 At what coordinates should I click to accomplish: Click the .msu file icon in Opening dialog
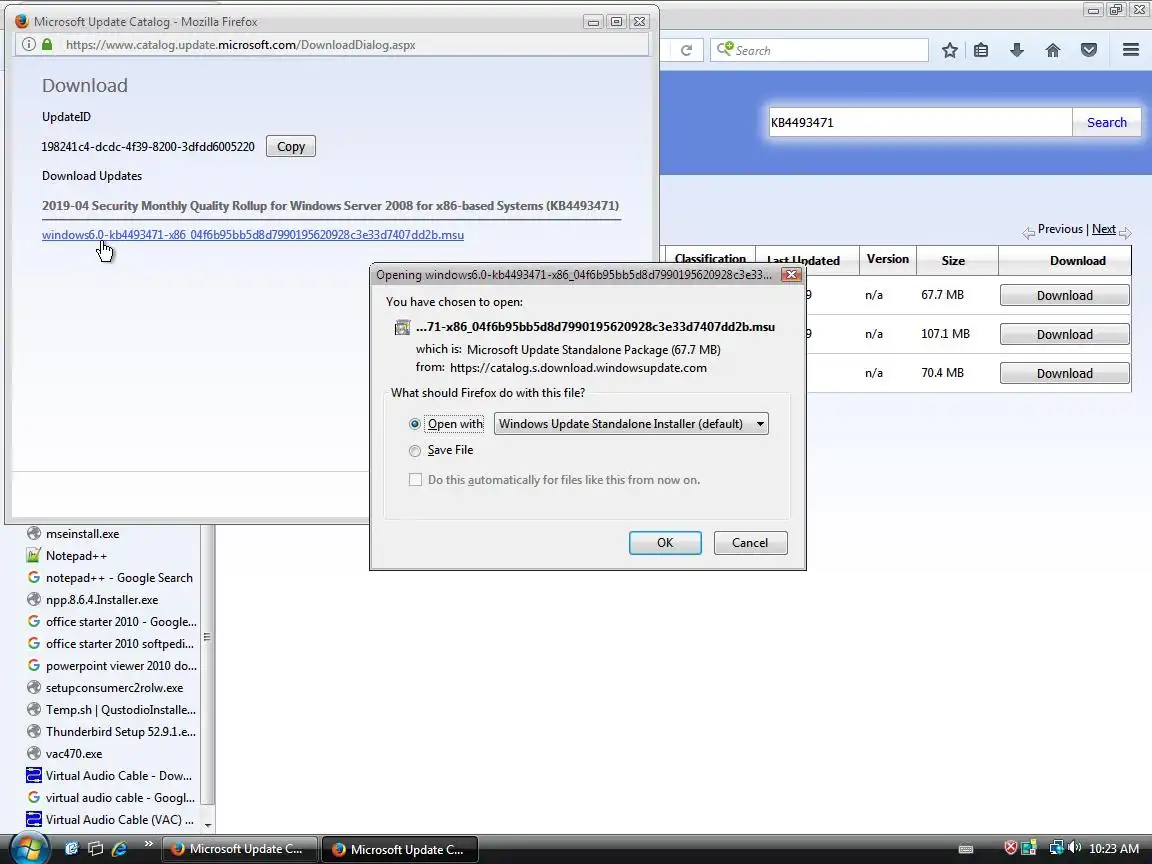pyautogui.click(x=402, y=327)
